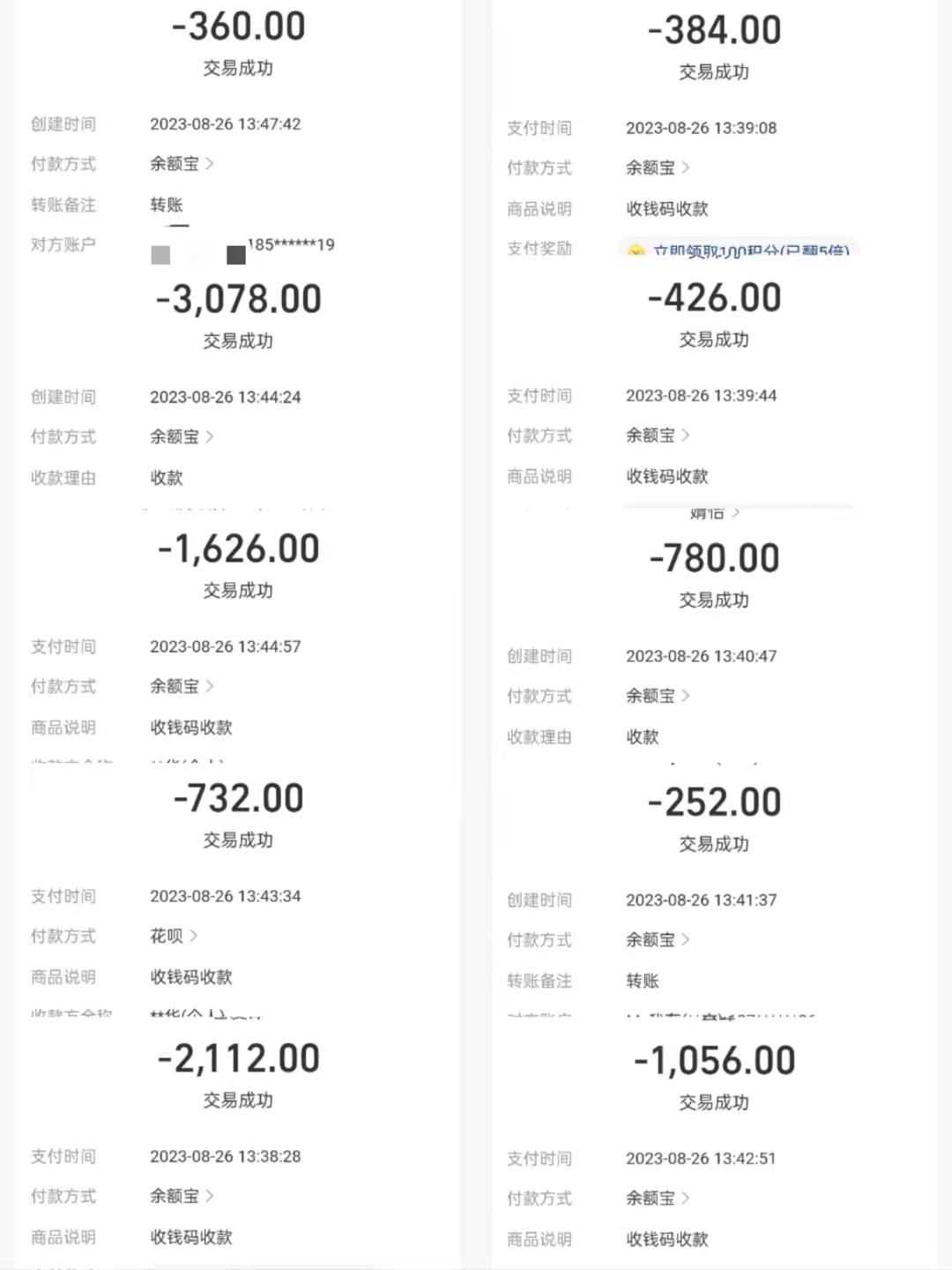Open 余额宝 chevron for -780.00 transaction

point(658,696)
